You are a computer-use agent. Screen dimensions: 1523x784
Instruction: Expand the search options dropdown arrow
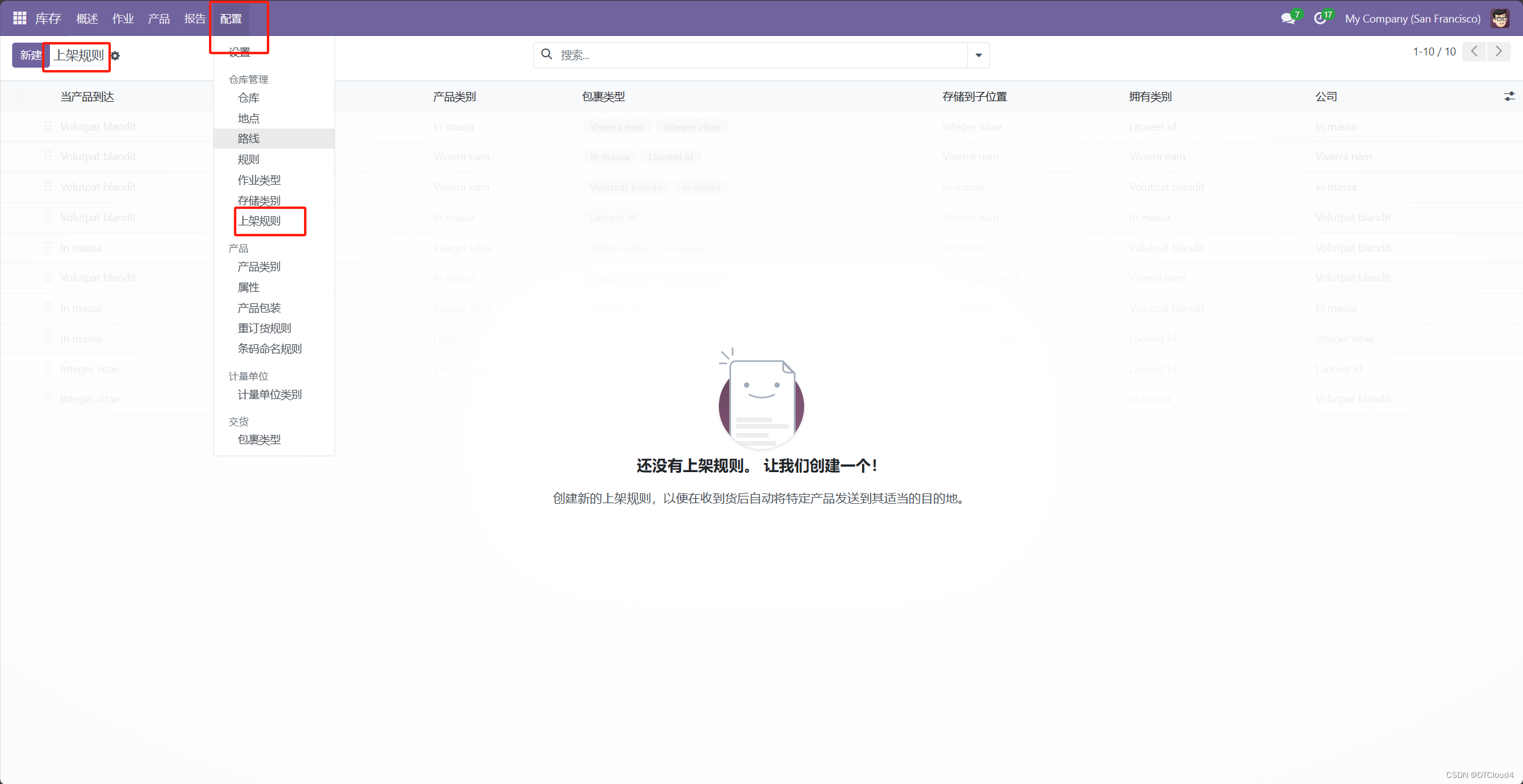click(x=978, y=55)
